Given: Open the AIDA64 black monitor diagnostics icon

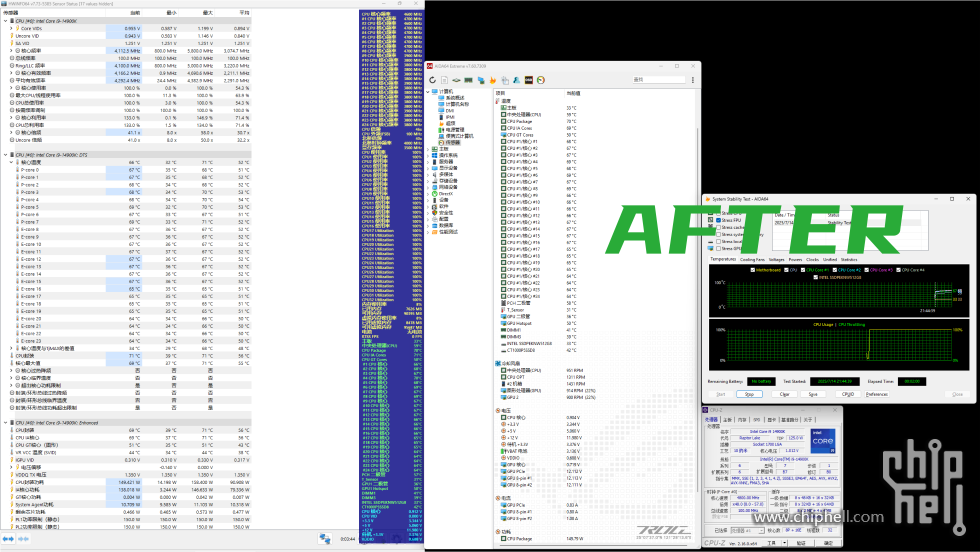Looking at the screenshot, I should point(529,80).
